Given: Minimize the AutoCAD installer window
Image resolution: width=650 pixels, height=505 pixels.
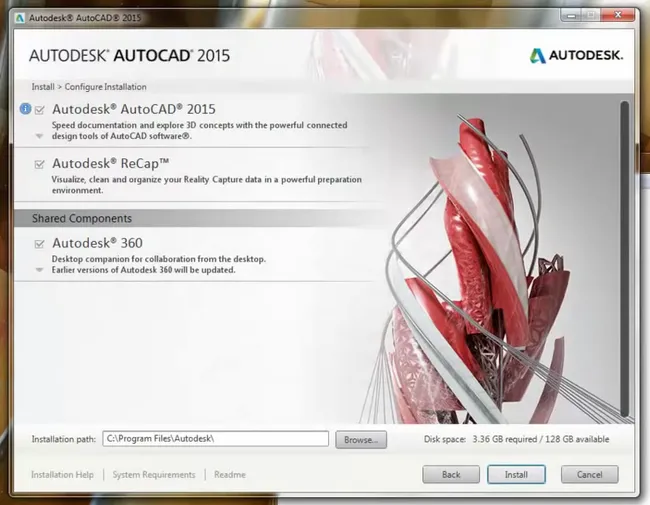Looking at the screenshot, I should [x=571, y=16].
